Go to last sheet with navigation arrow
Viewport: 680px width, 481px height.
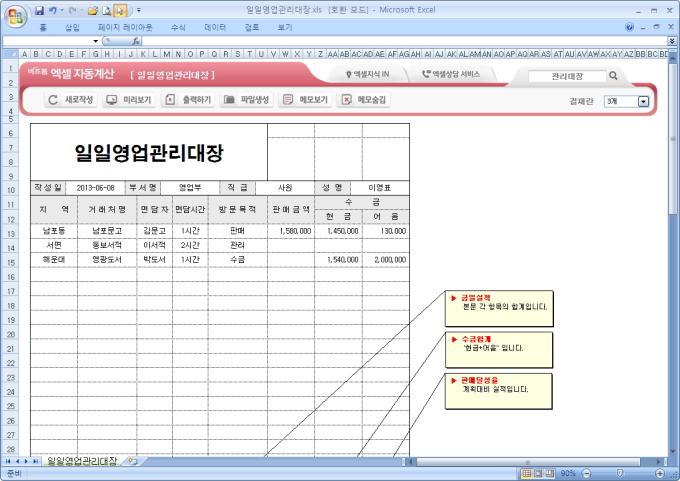click(35, 461)
